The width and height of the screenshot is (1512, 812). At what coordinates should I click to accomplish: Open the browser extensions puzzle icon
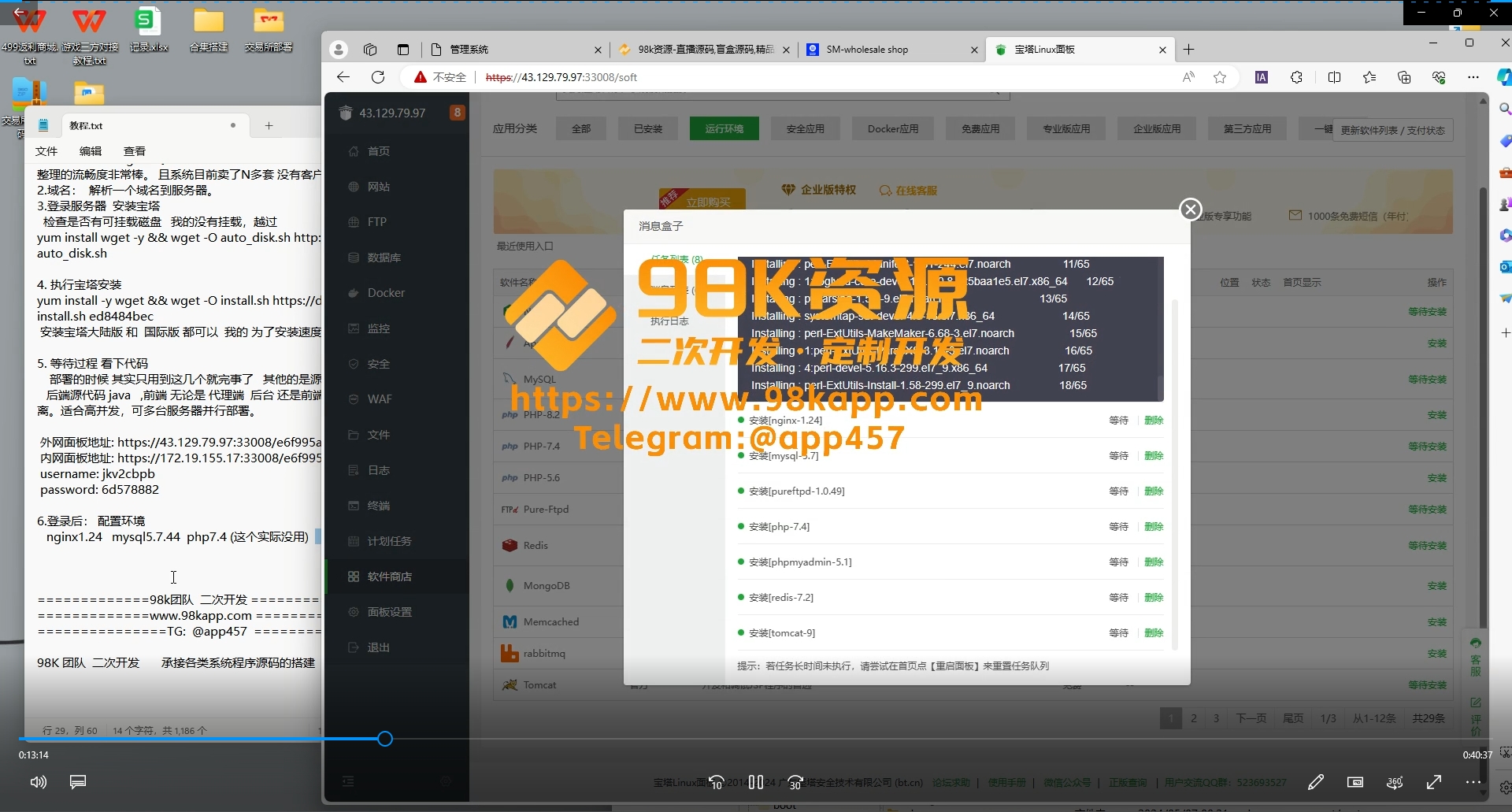(x=1296, y=77)
